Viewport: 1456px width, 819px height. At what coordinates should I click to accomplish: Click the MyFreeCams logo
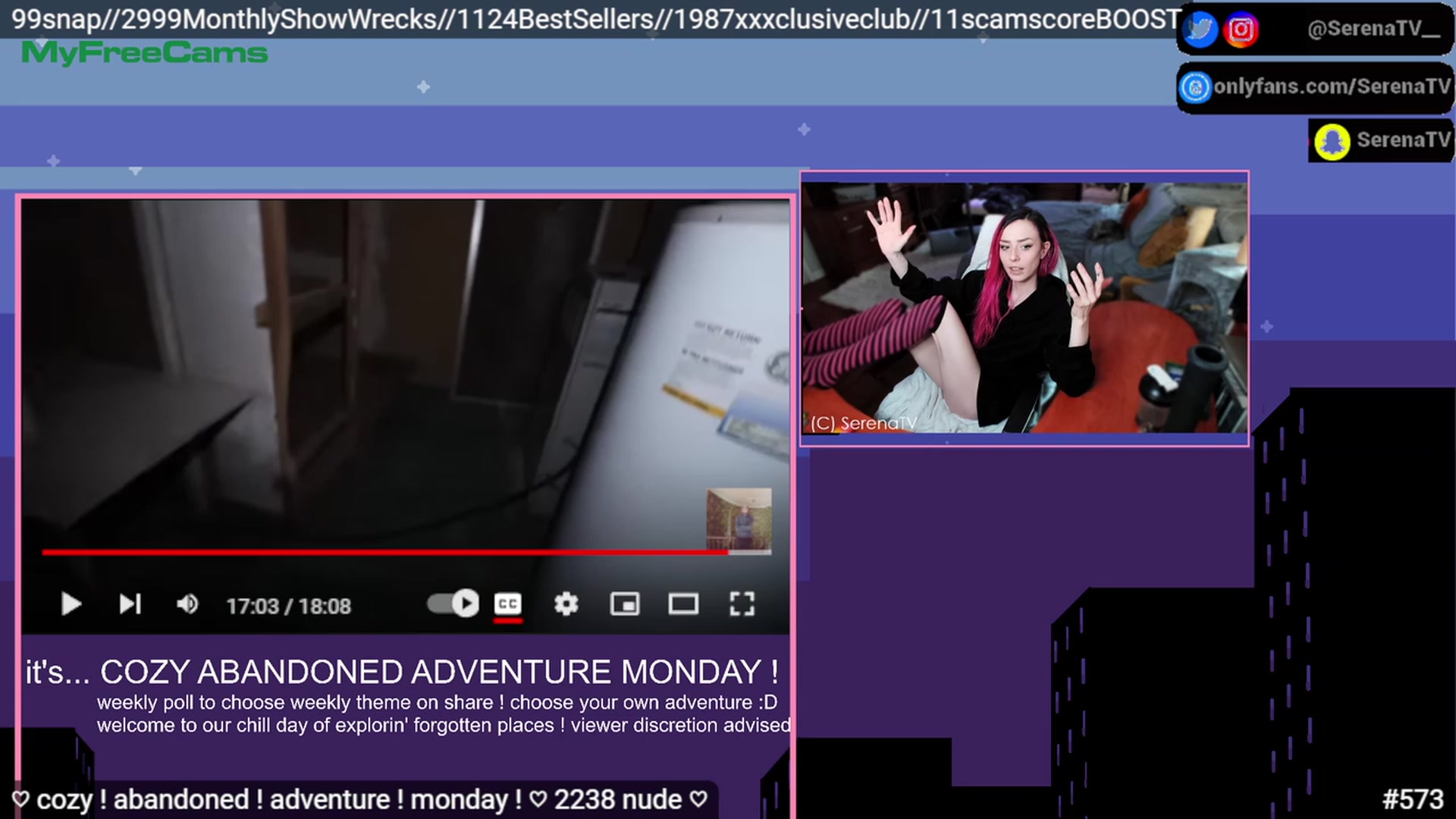144,53
